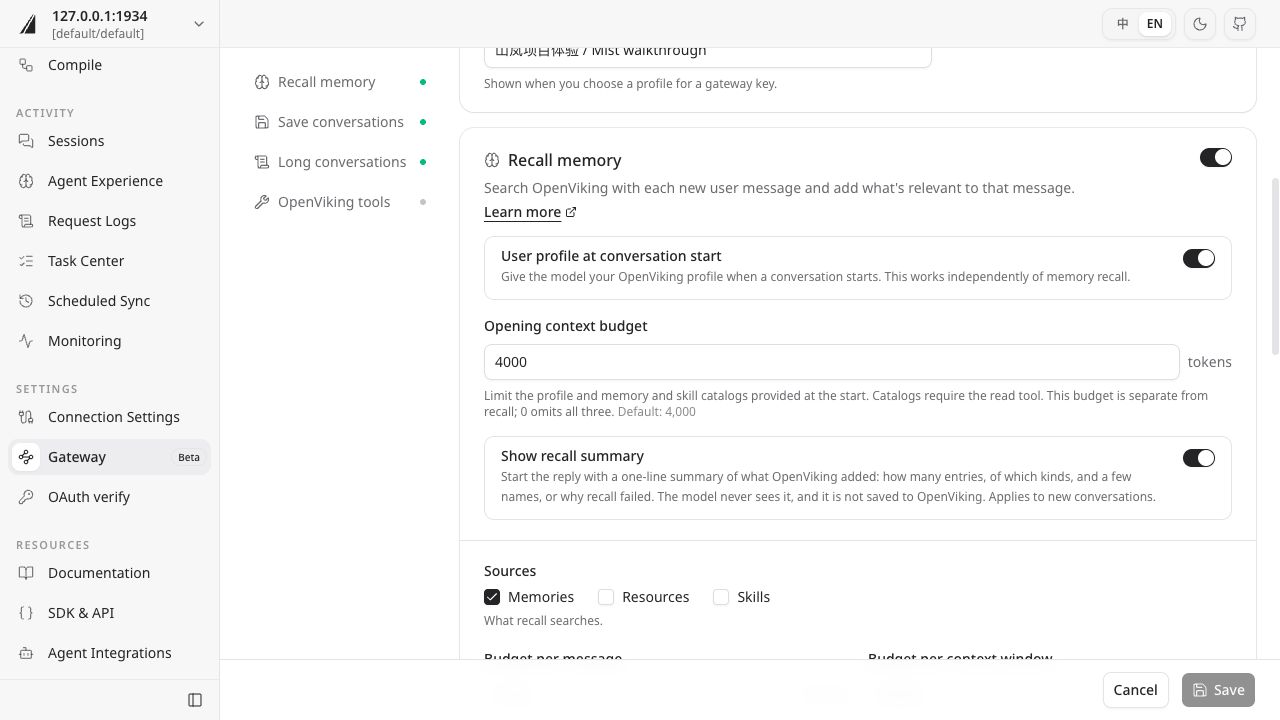Turn off the Recall memory master switch
This screenshot has height=720, width=1280.
1216,158
